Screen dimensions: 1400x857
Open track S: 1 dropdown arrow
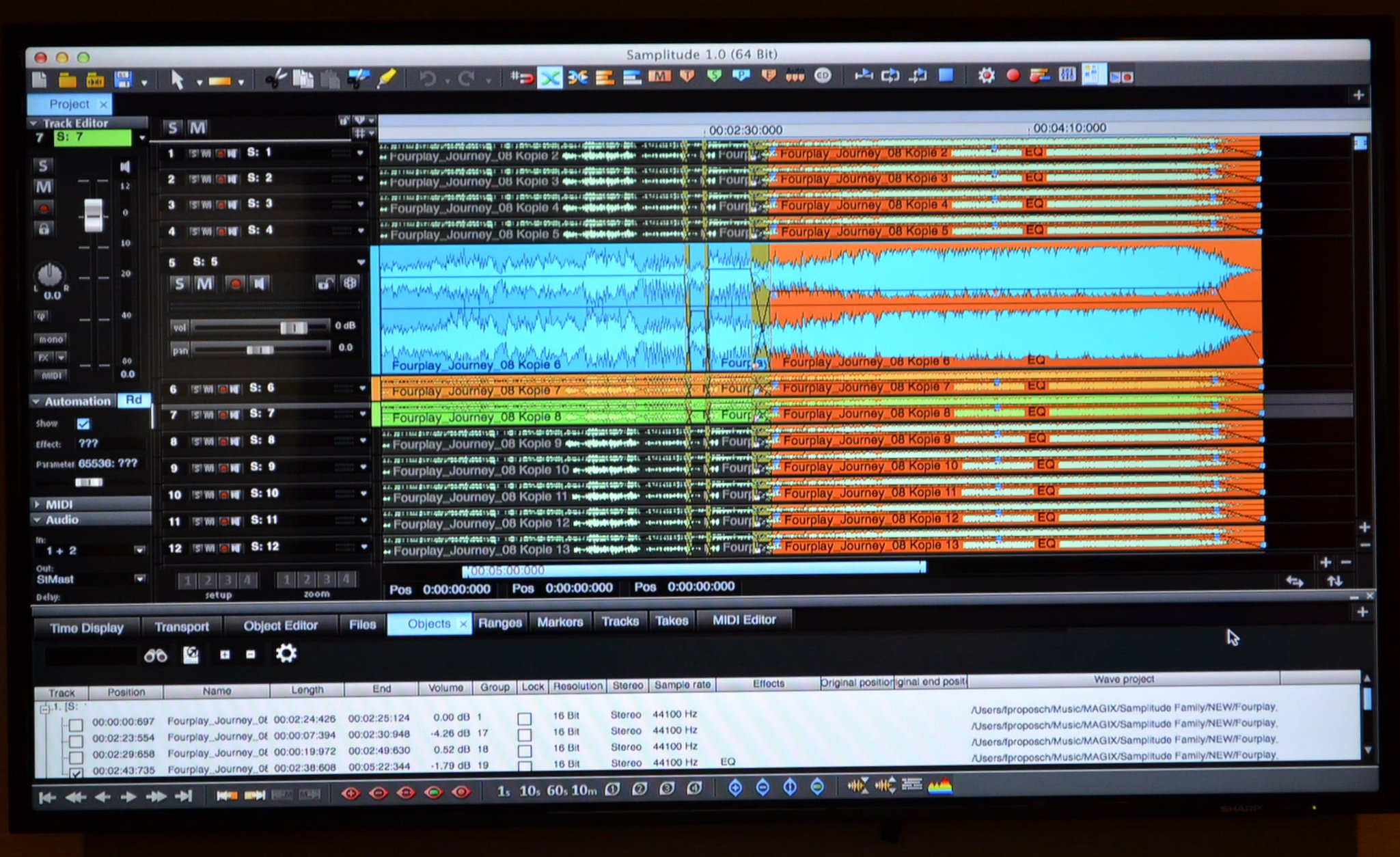360,154
